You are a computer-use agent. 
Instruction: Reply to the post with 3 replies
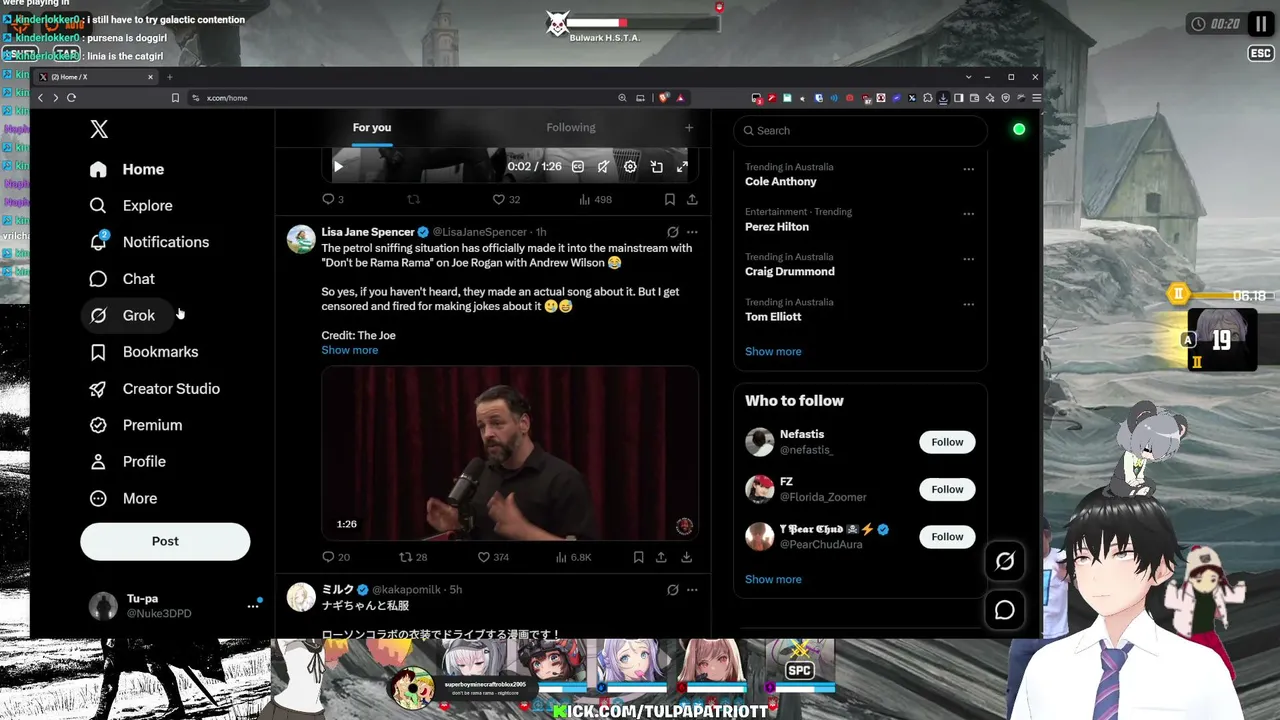tap(333, 199)
